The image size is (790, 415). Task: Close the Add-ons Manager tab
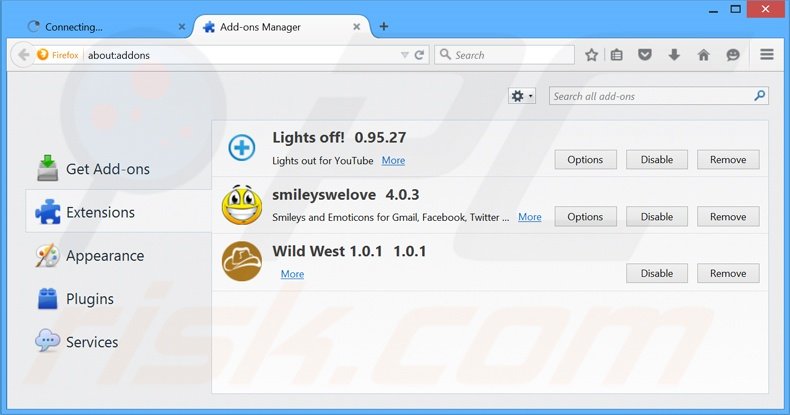[356, 27]
